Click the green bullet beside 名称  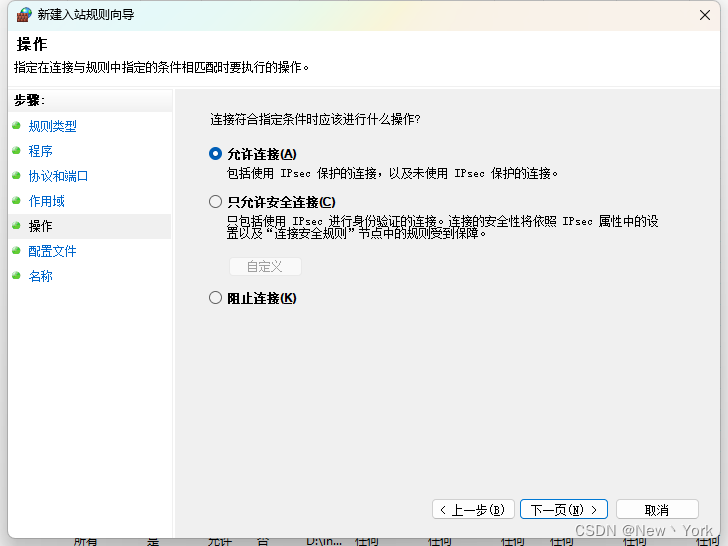point(16,276)
